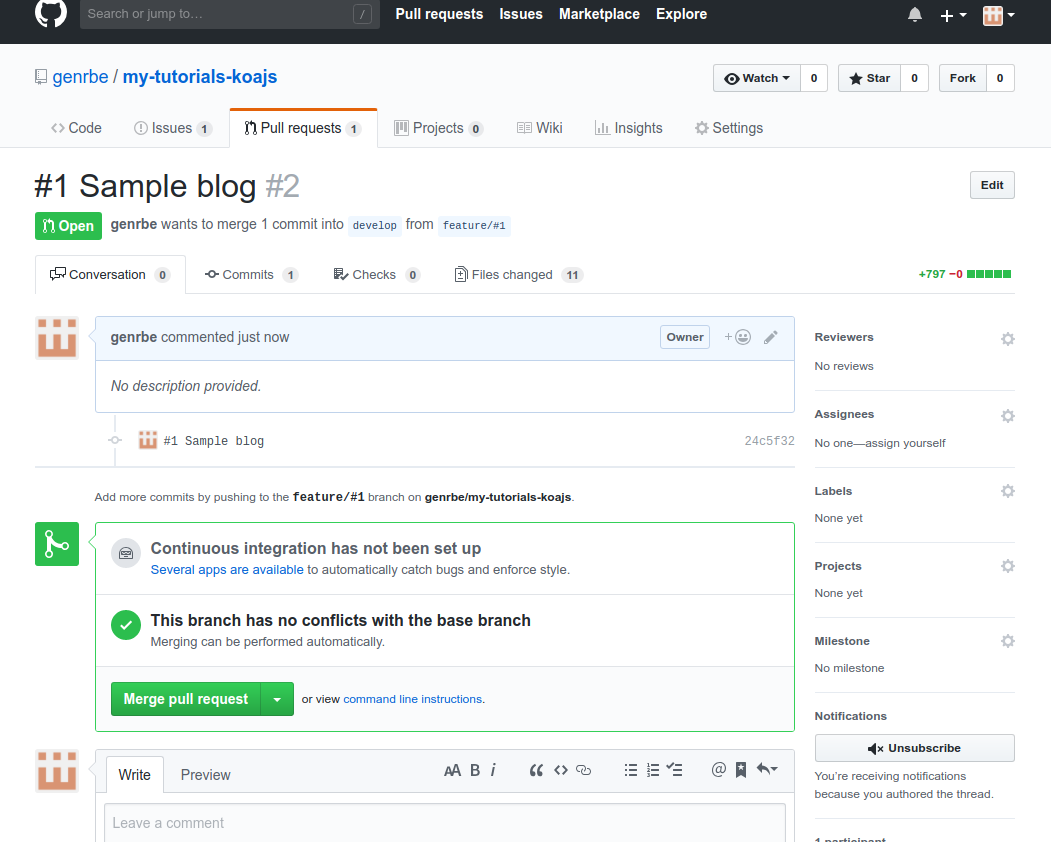Screen dimensions: 1051x842
Task: Select the Write tab of the comment editor
Action: click(135, 775)
